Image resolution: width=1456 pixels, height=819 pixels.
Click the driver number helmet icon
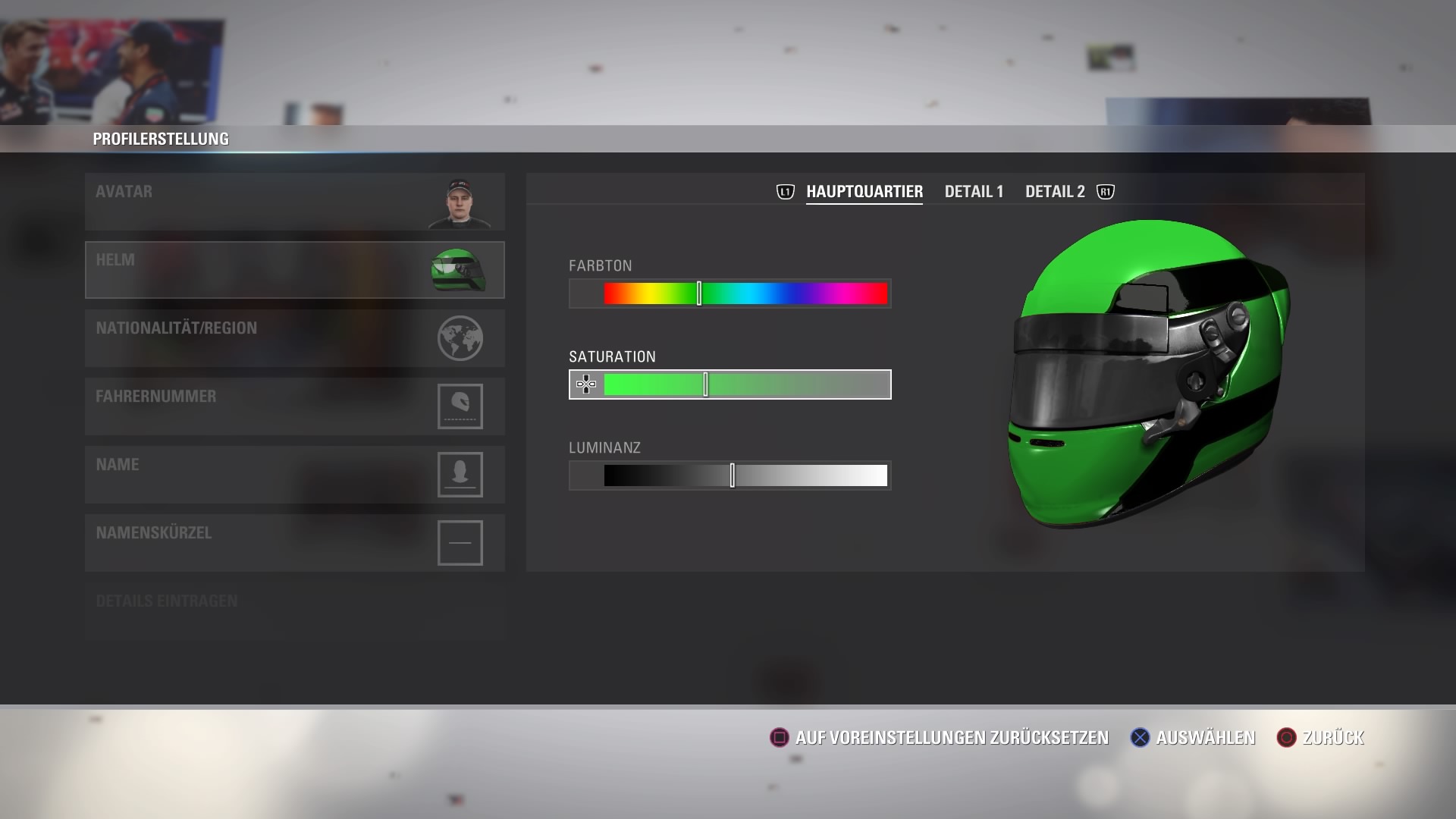pos(460,406)
